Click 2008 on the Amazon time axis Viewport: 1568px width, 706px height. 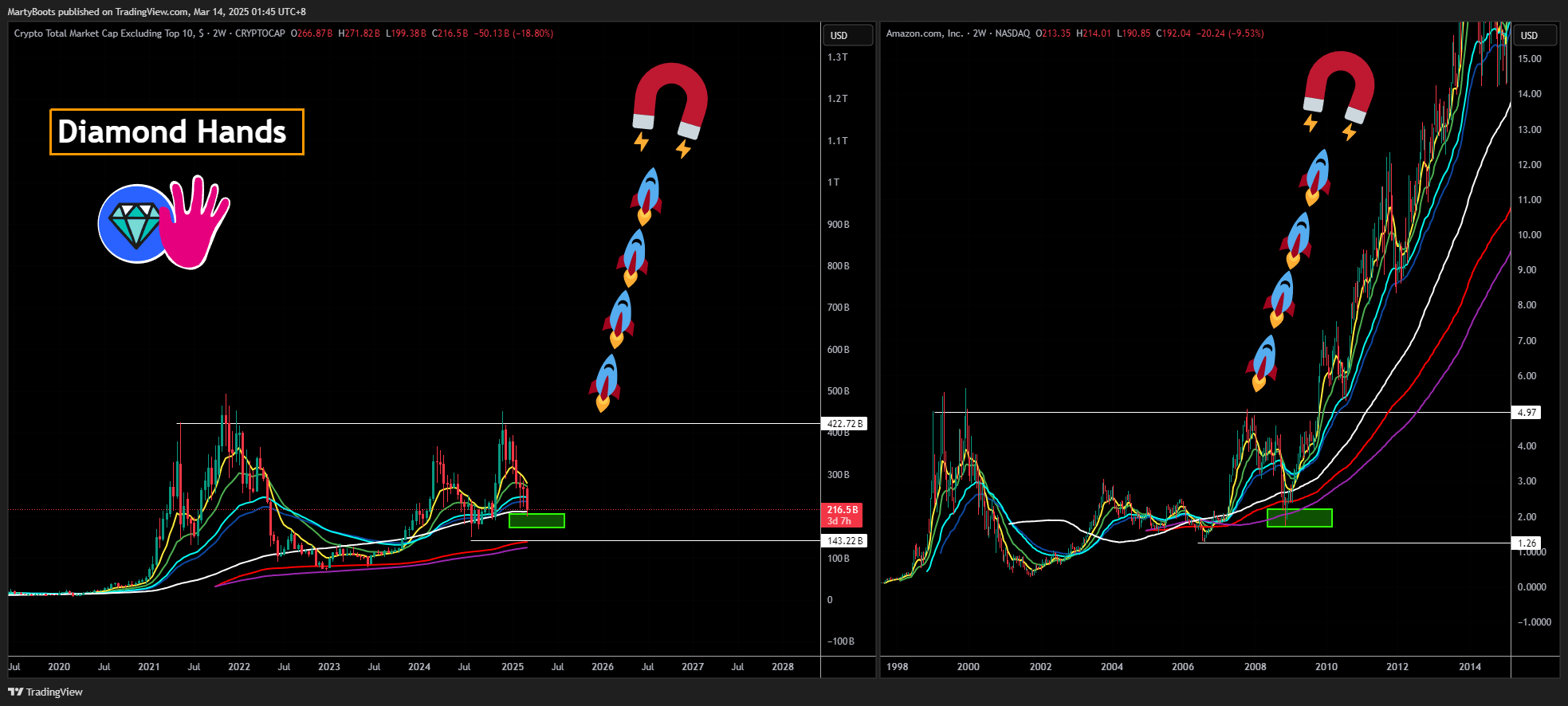(x=1256, y=667)
